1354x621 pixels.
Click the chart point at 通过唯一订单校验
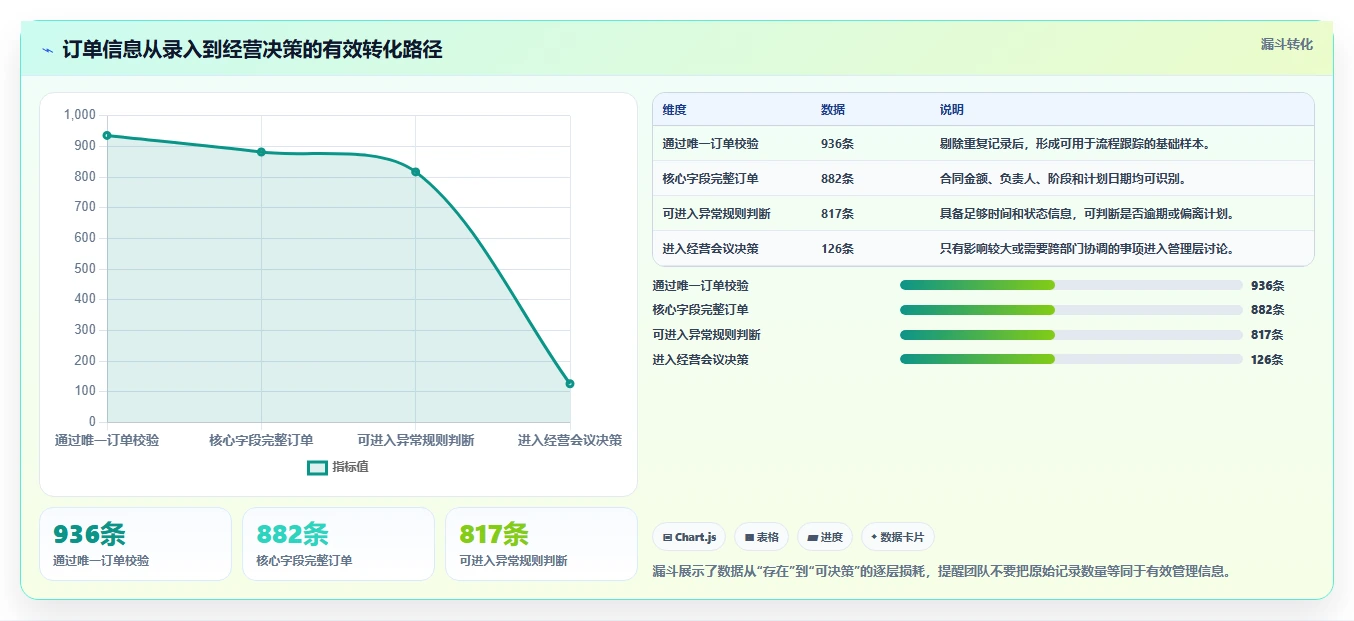click(x=107, y=135)
